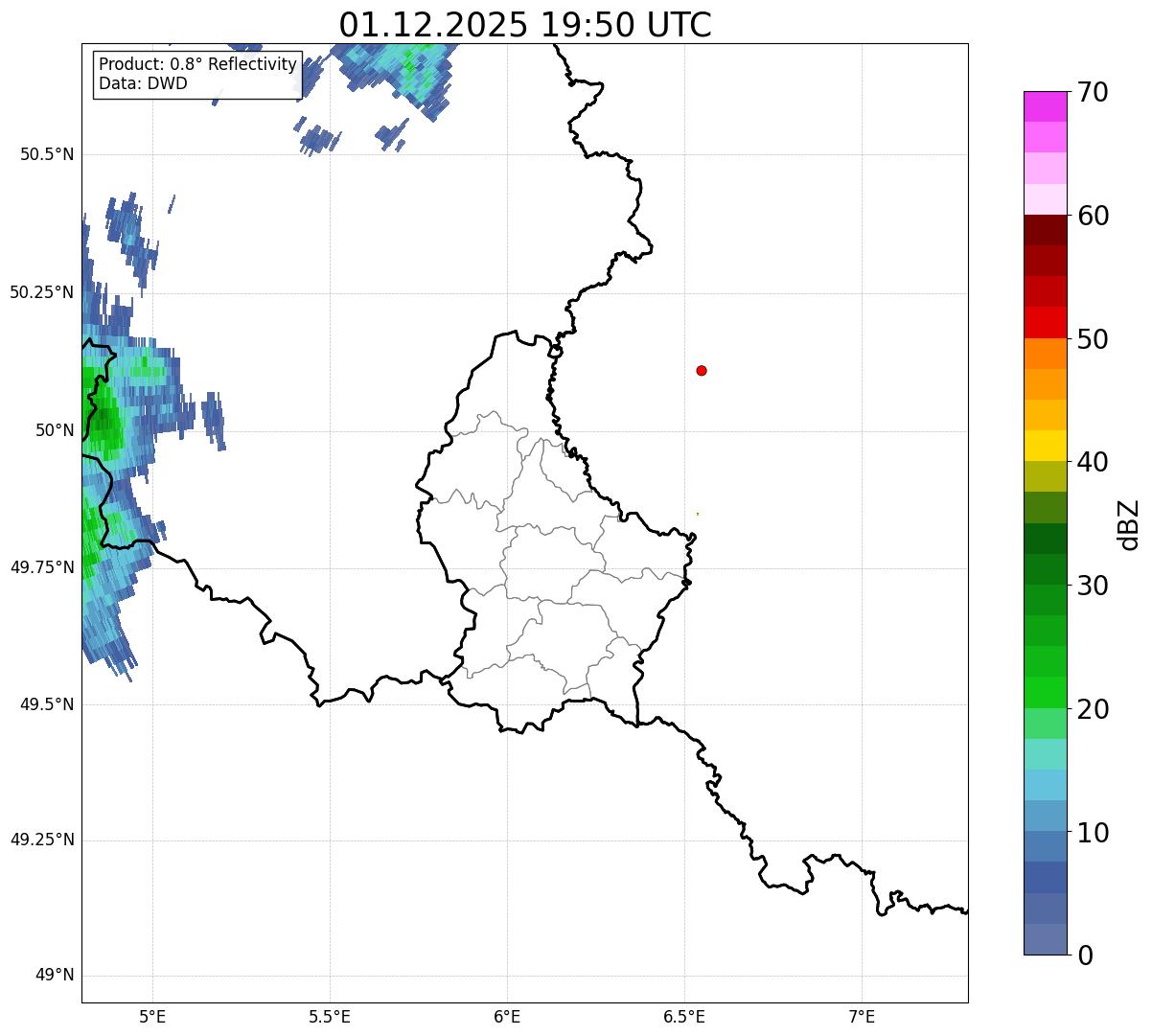Viewport: 1152px width, 1036px height.
Task: Click the red station marker dot
Action: click(x=702, y=370)
